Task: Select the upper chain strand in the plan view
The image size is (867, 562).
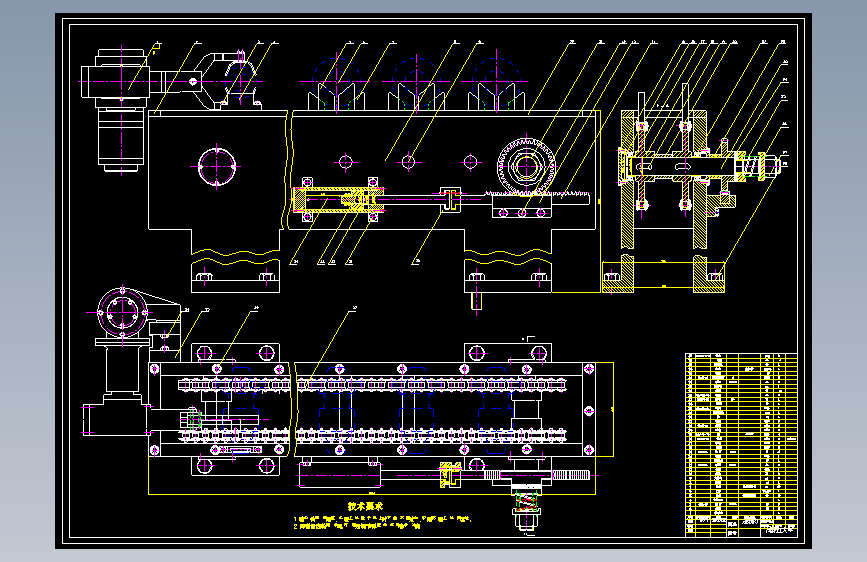Action: pyautogui.click(x=372, y=384)
